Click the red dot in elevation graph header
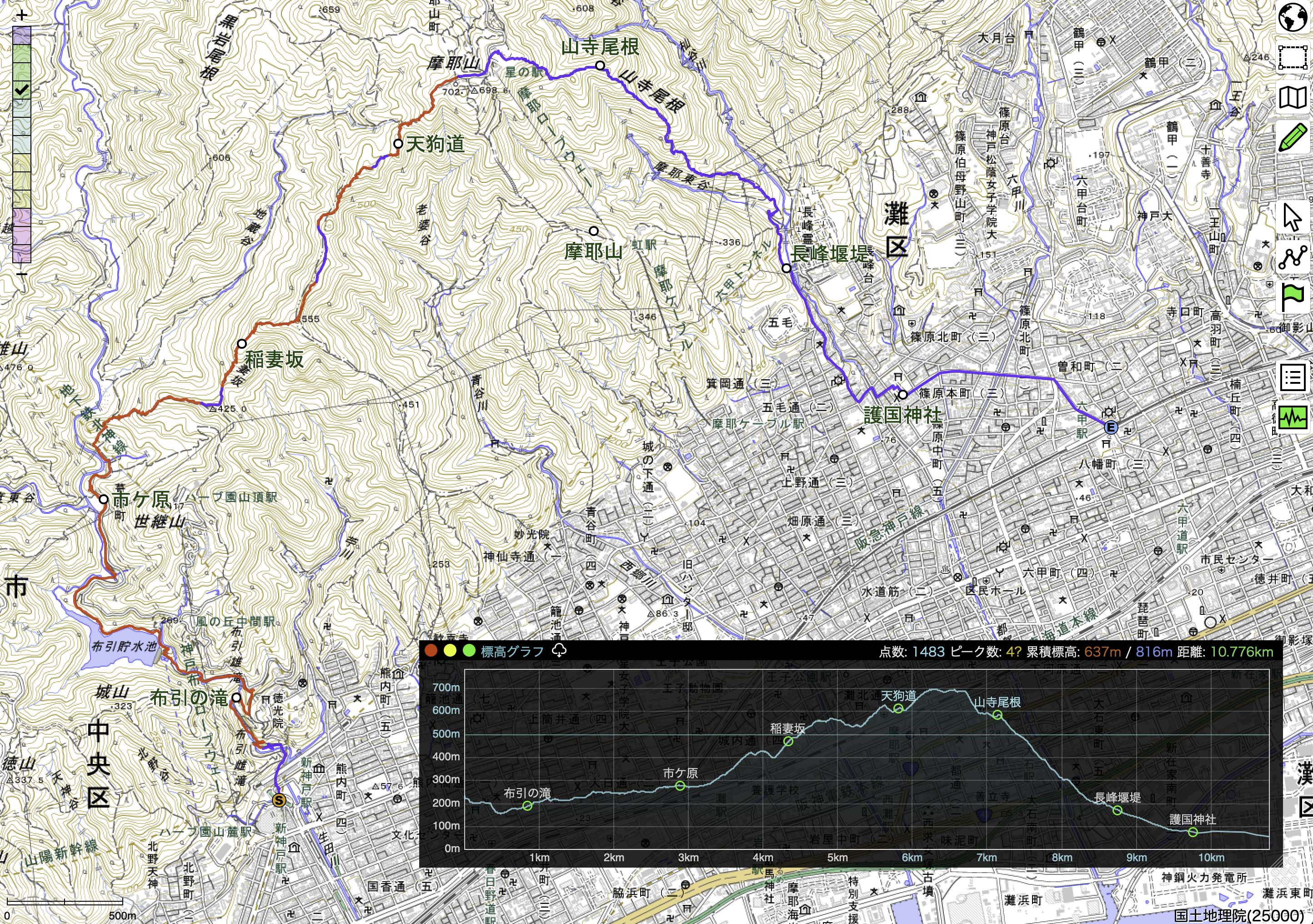Screen dimensions: 1313x924 [432, 651]
